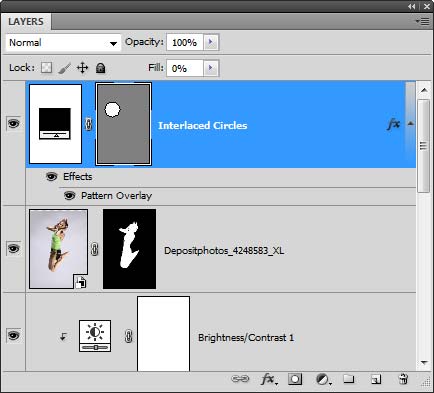Toggle lock position icon

pyautogui.click(x=82, y=68)
